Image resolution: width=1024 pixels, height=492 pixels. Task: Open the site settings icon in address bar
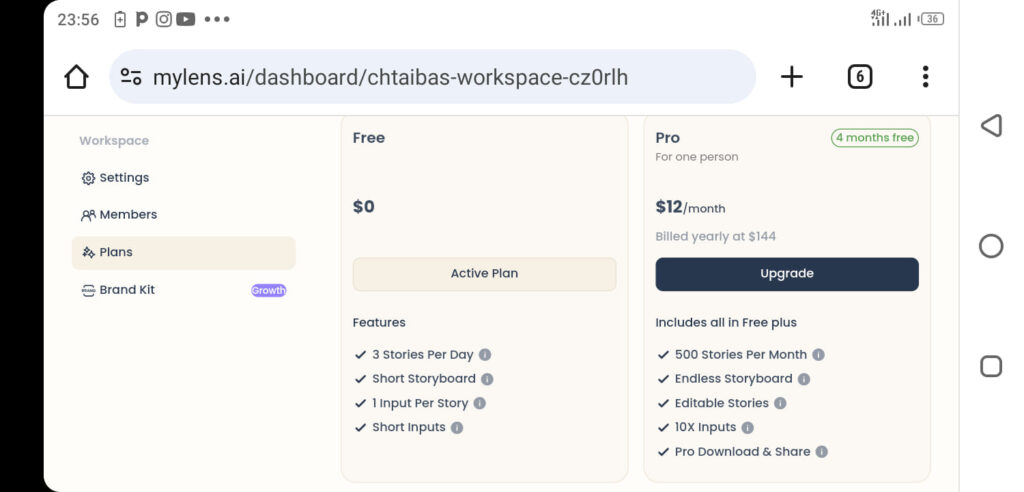131,77
